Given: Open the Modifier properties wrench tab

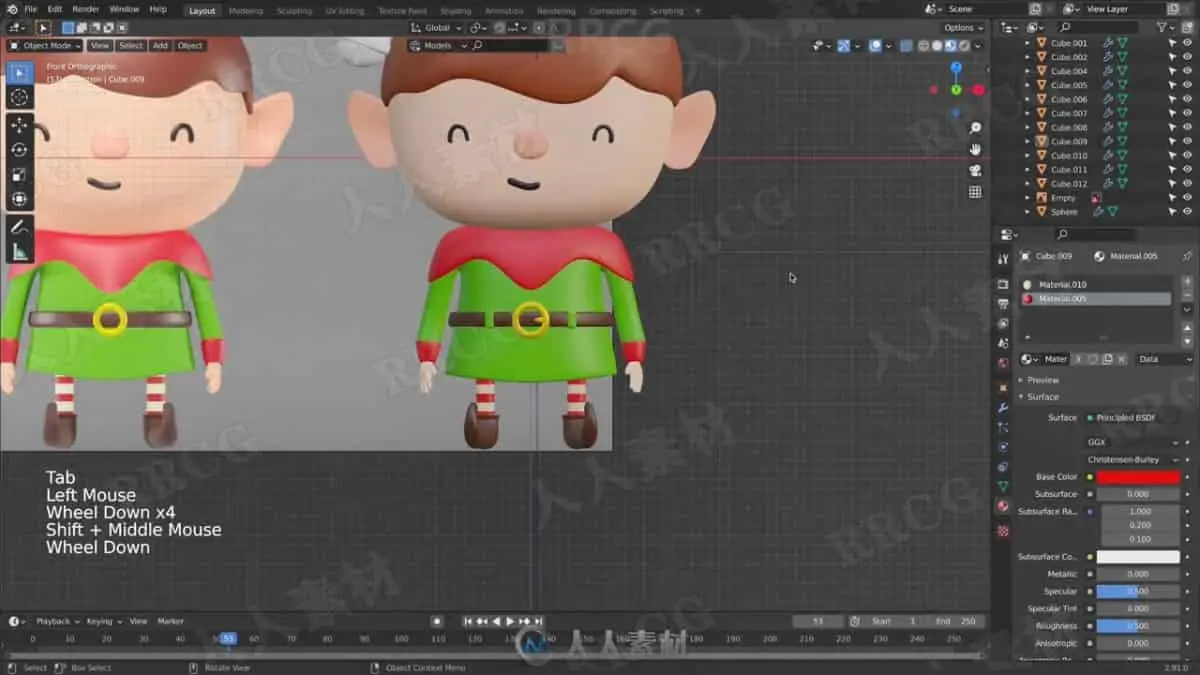Looking at the screenshot, I should point(1003,408).
